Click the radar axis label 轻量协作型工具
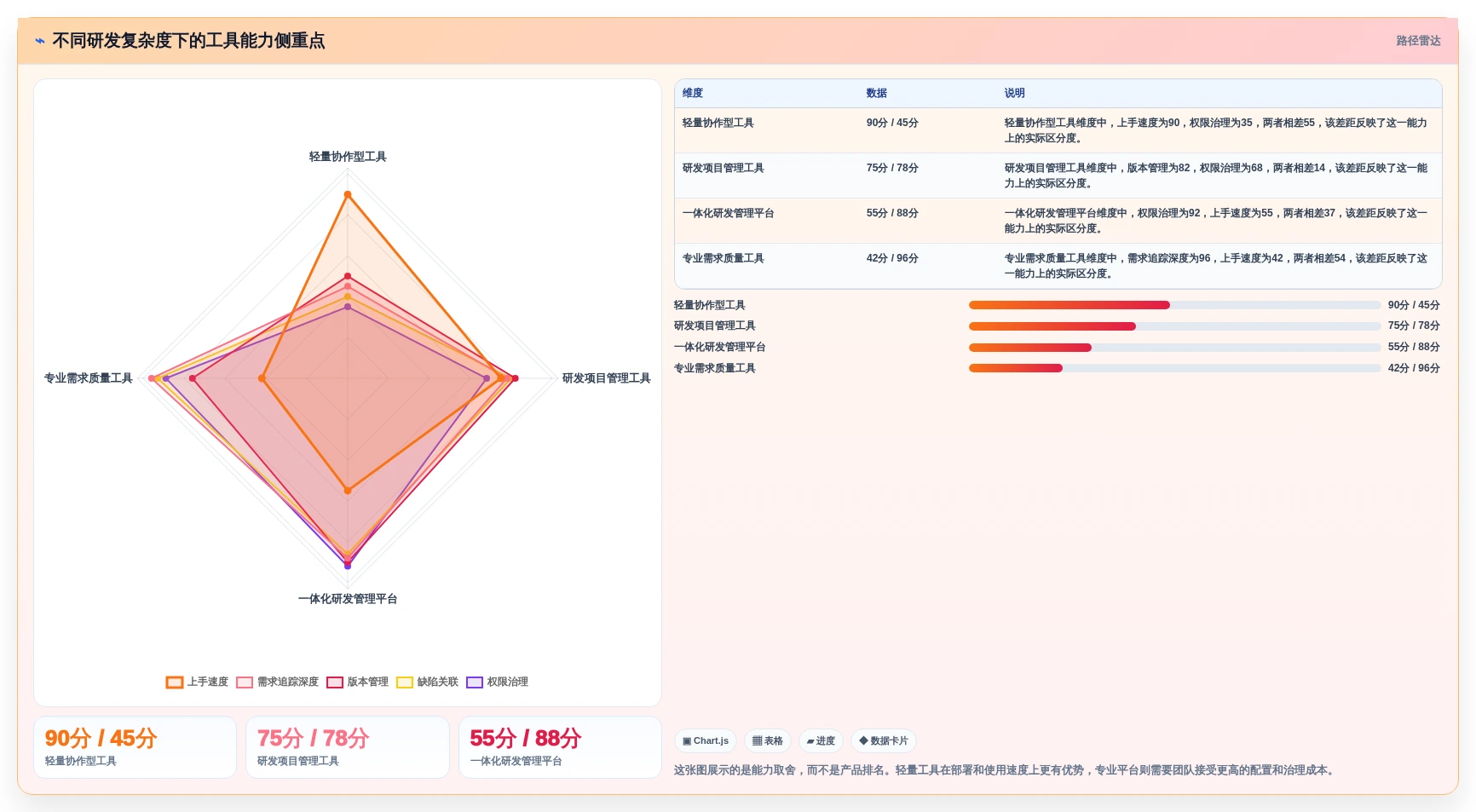The image size is (1476, 812). 348,157
